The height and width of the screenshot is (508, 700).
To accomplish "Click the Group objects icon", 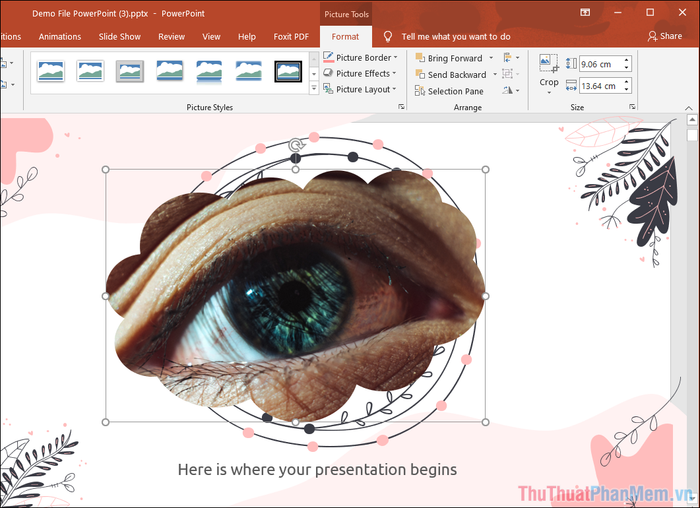I will click(510, 74).
